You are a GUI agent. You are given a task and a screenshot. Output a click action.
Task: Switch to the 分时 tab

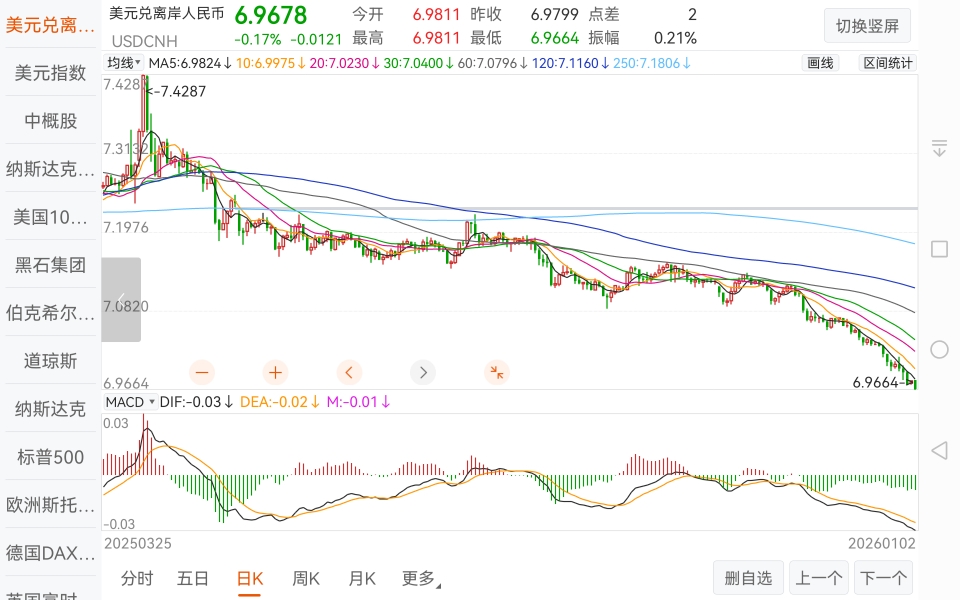[137, 578]
